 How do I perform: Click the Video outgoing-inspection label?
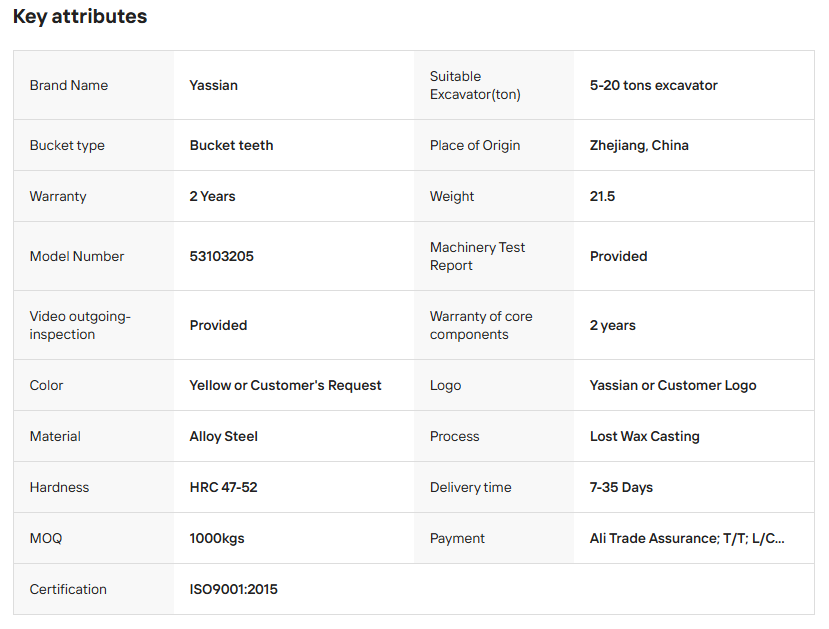(80, 325)
